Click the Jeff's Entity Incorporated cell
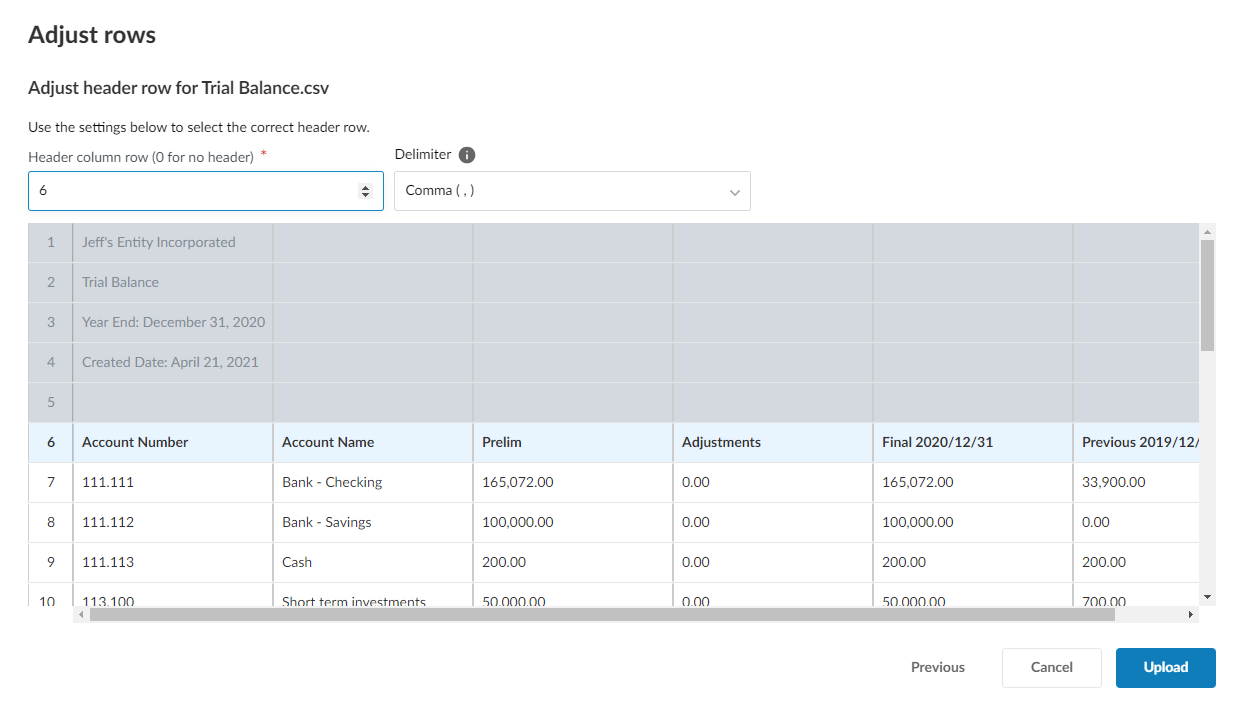 [172, 242]
